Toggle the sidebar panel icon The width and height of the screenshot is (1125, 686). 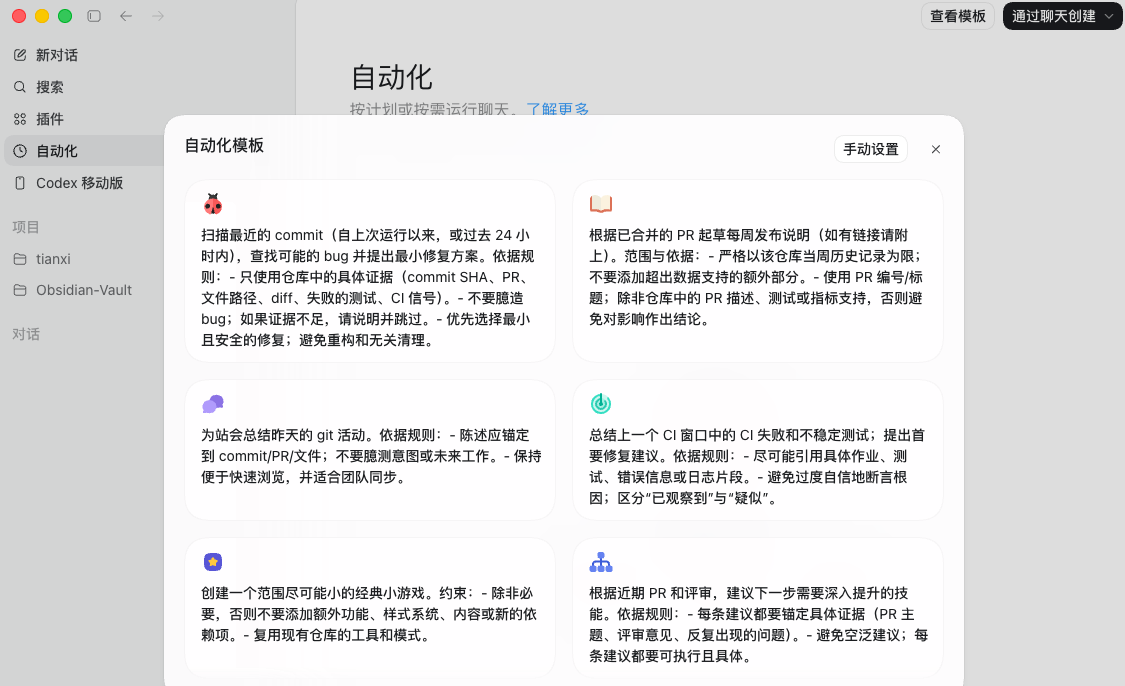pyautogui.click(x=94, y=16)
